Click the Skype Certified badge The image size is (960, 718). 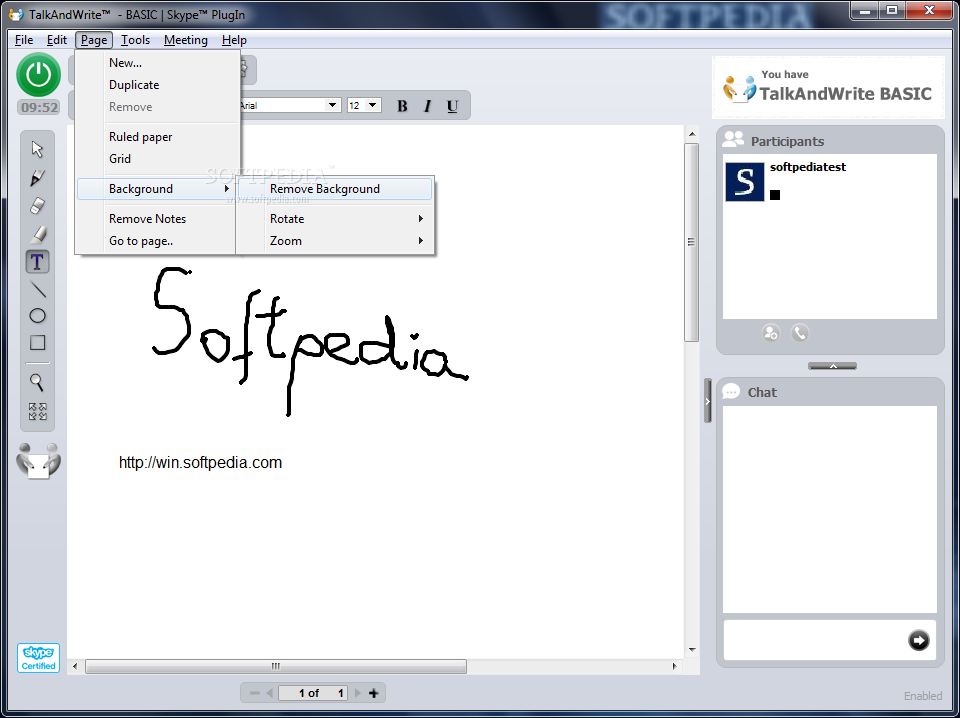point(38,658)
